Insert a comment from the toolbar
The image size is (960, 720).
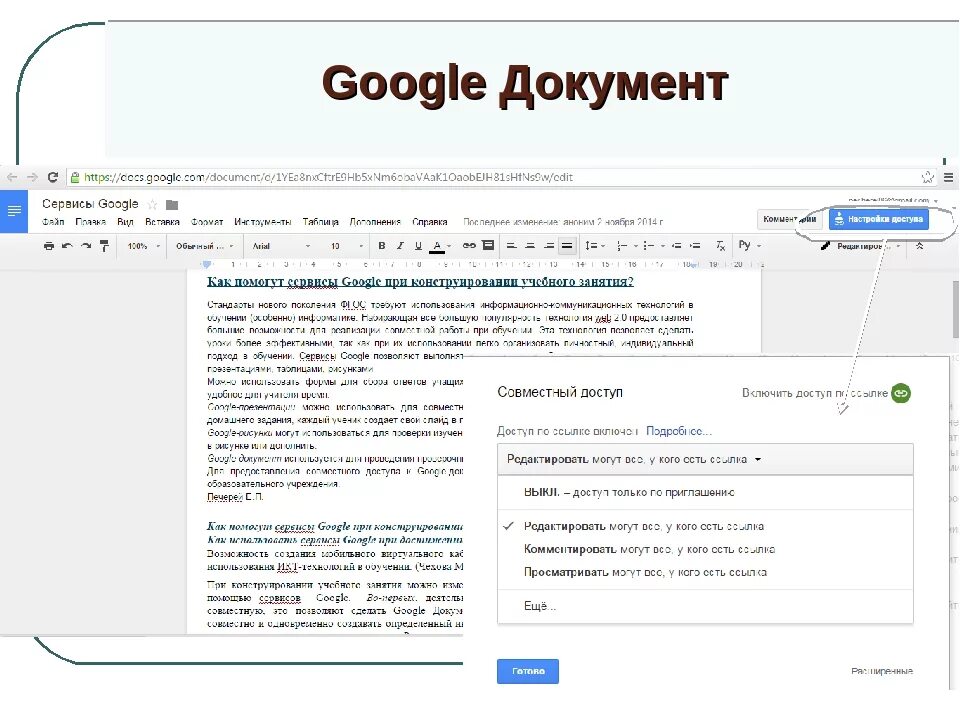tap(488, 245)
